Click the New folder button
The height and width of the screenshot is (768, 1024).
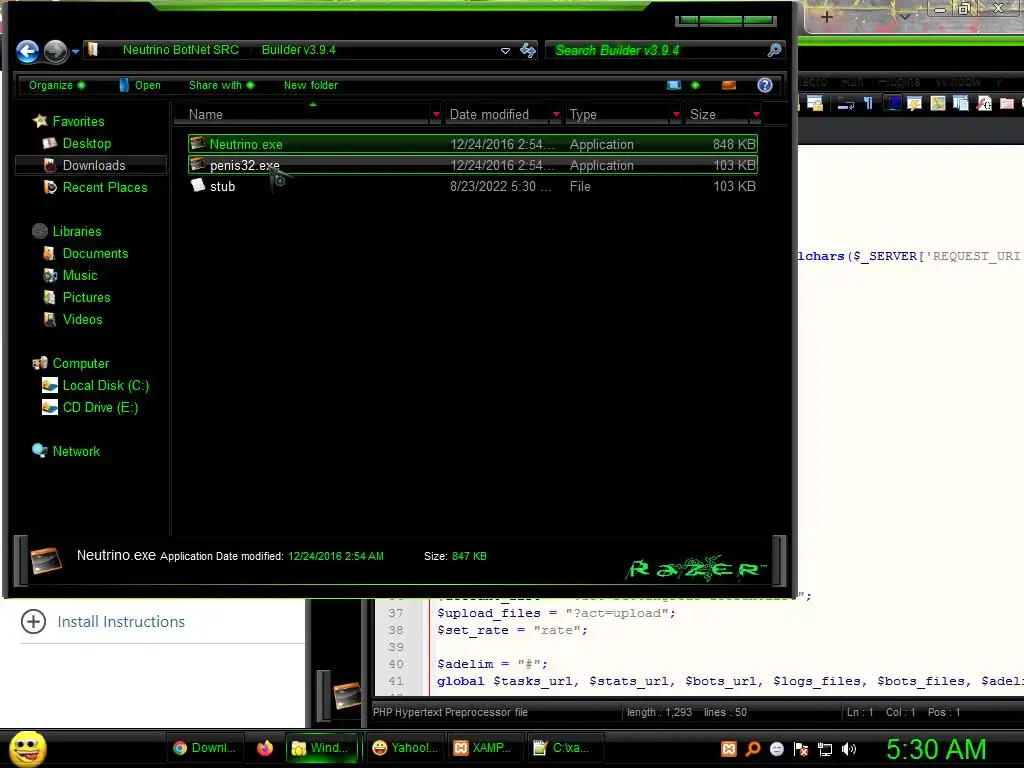click(x=311, y=85)
